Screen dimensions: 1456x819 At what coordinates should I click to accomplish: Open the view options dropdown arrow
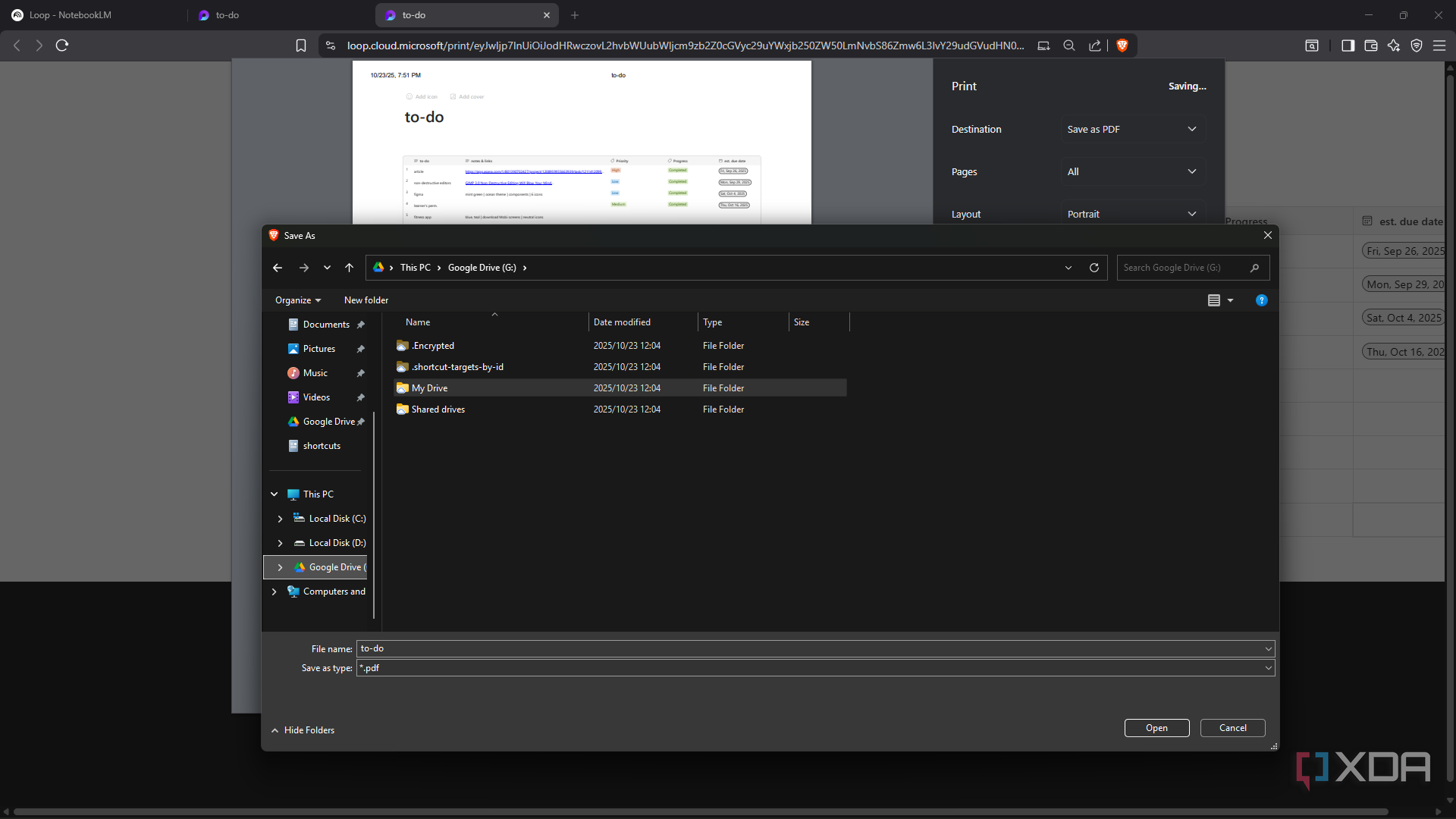coord(1230,300)
